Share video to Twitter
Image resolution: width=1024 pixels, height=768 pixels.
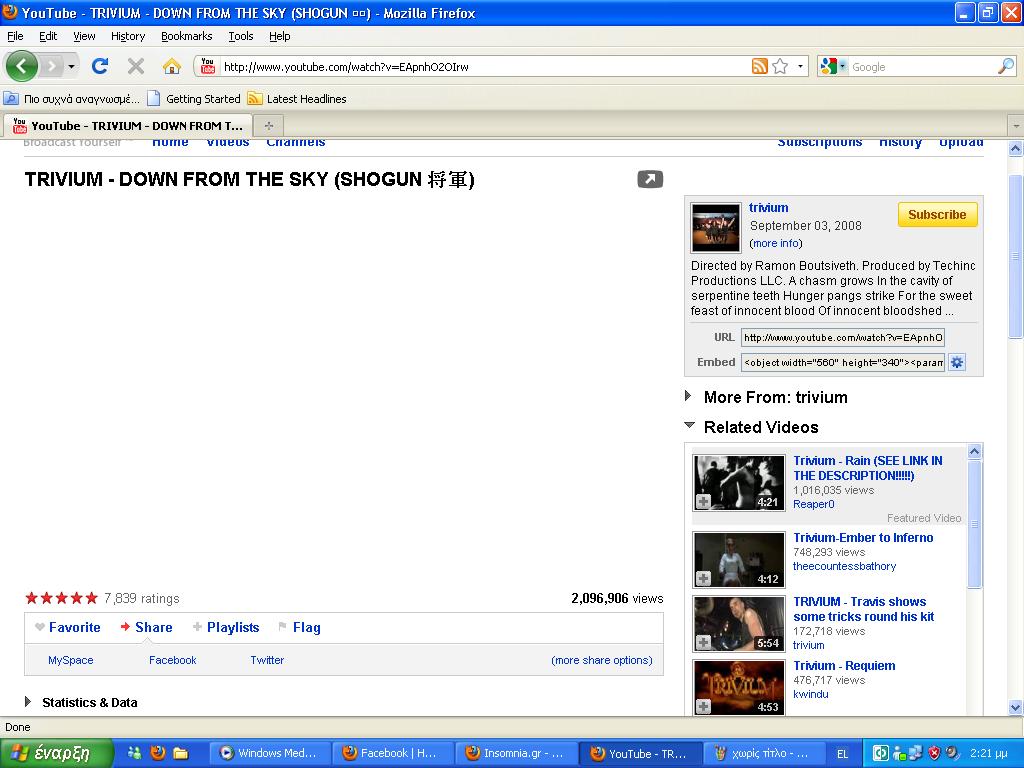click(x=267, y=660)
